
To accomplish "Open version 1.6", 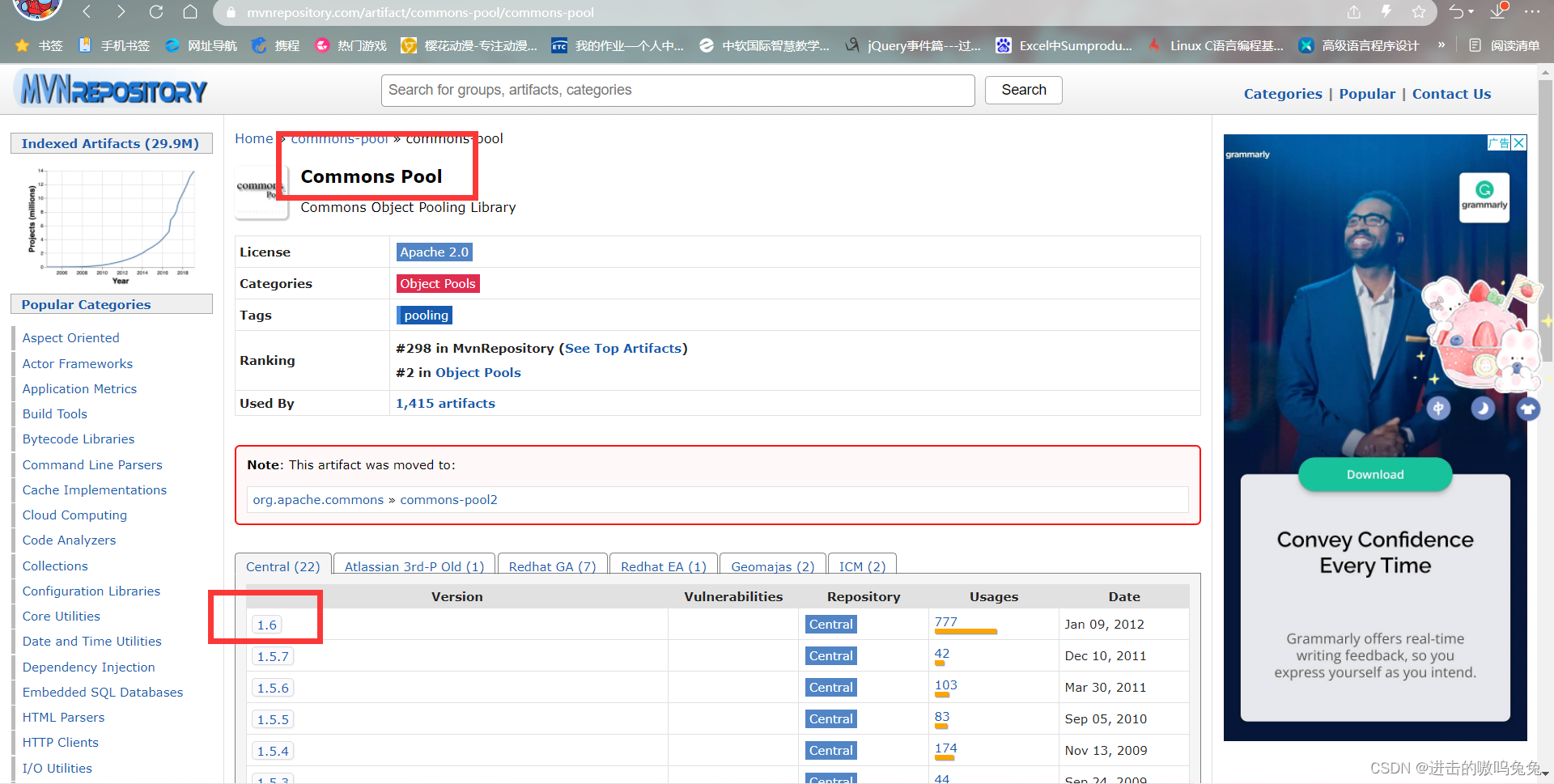I will pos(266,625).
